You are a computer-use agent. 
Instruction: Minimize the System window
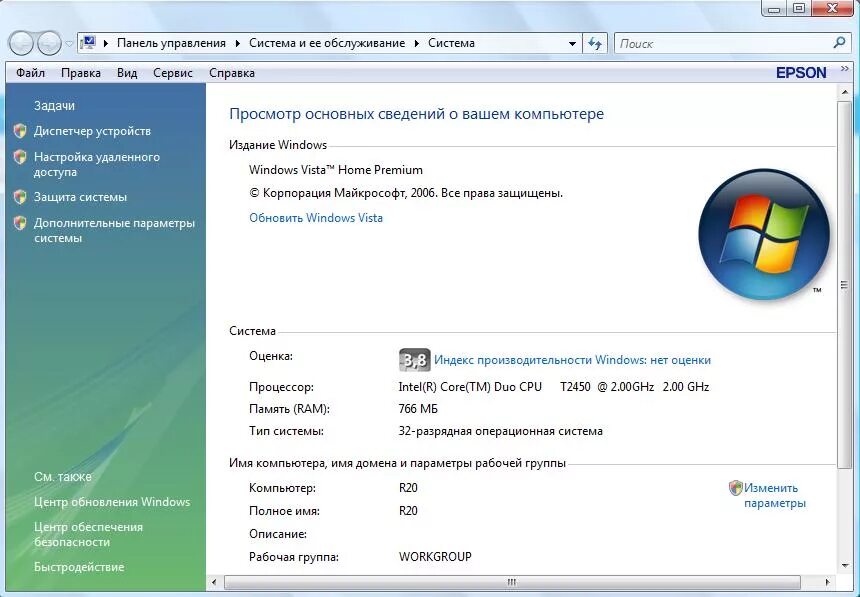pos(774,8)
